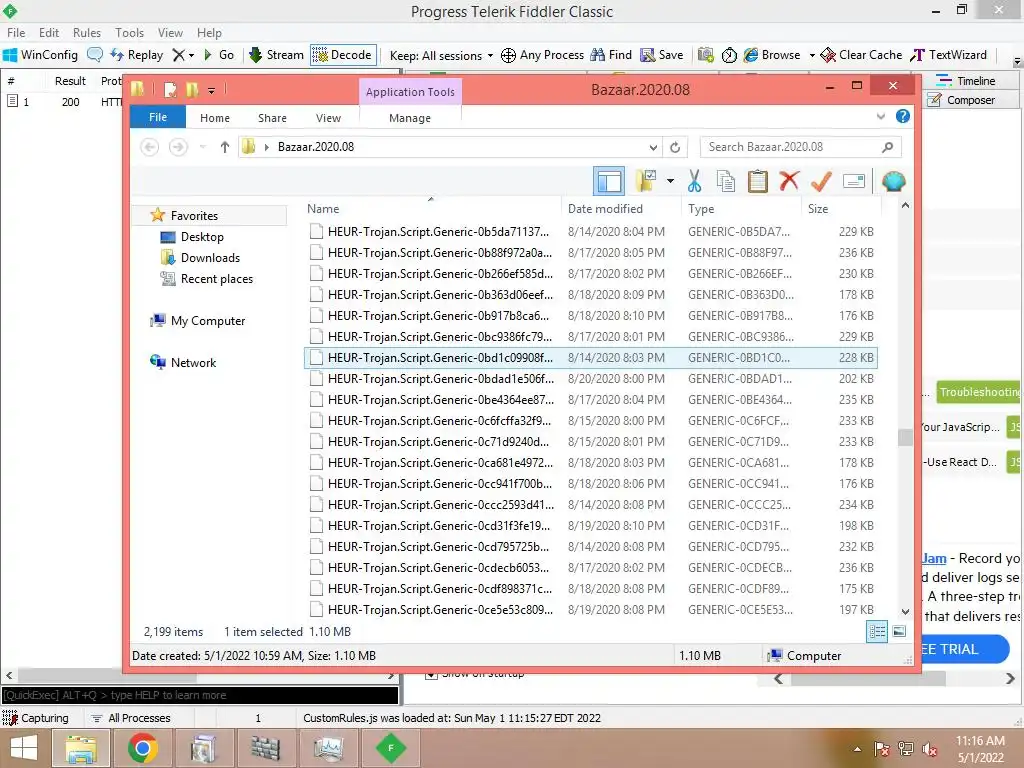The image size is (1024, 768).
Task: Click the Copy pages icon
Action: point(726,181)
